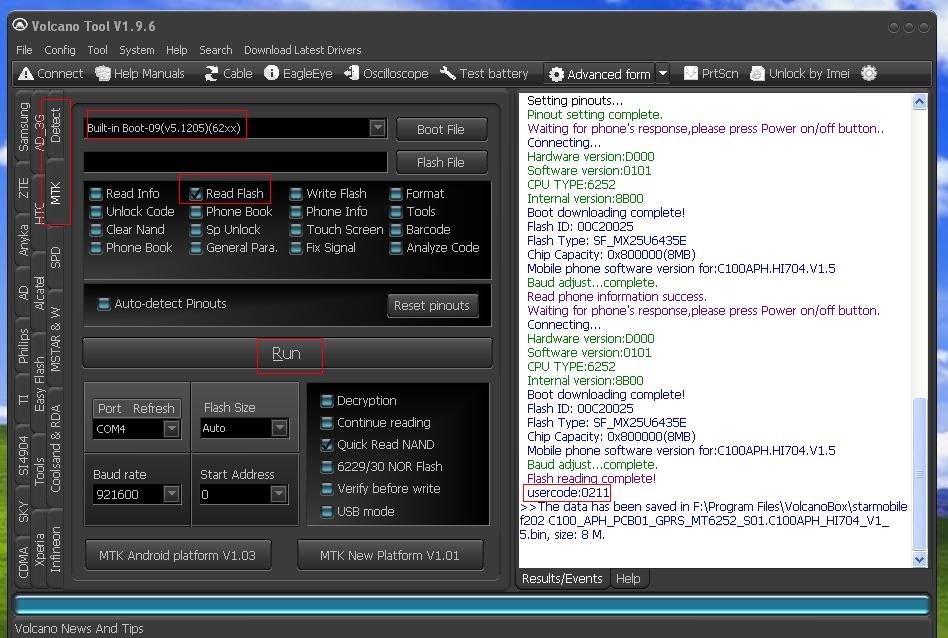This screenshot has height=638, width=948.
Task: Check the Clear Nand option
Action: point(96,230)
